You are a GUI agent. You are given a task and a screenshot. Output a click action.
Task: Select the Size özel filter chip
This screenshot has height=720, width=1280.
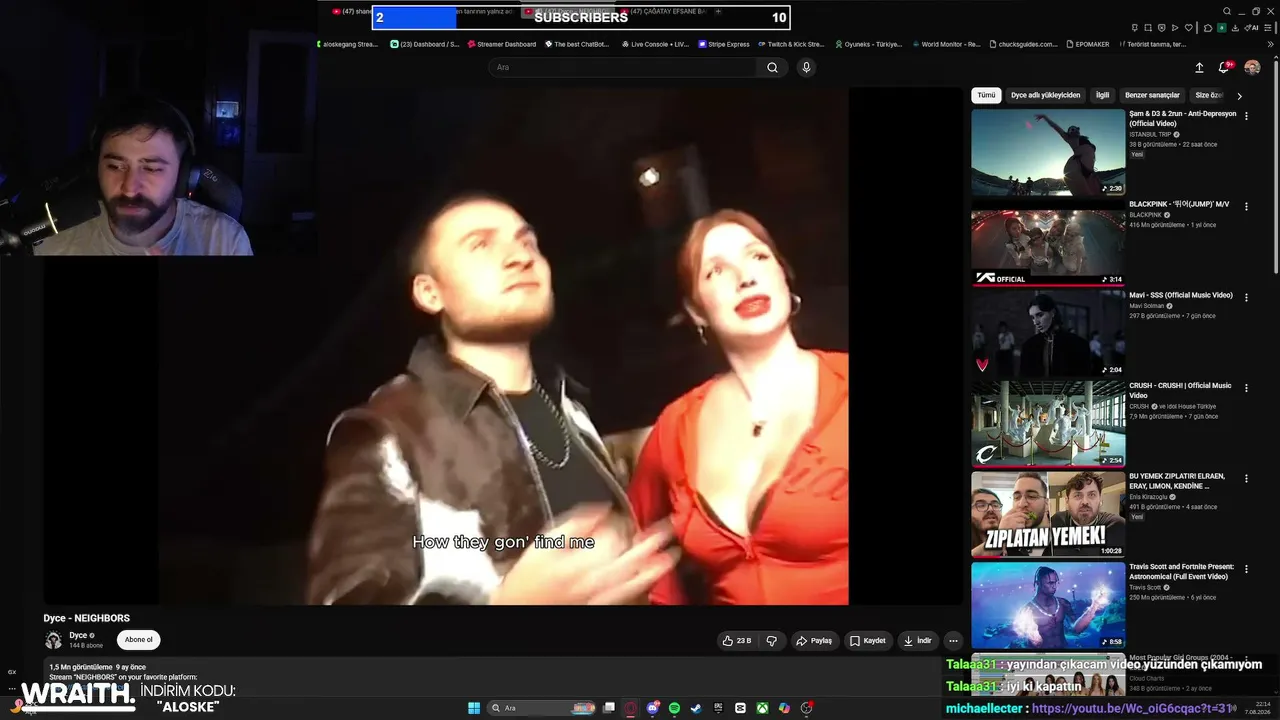1209,95
